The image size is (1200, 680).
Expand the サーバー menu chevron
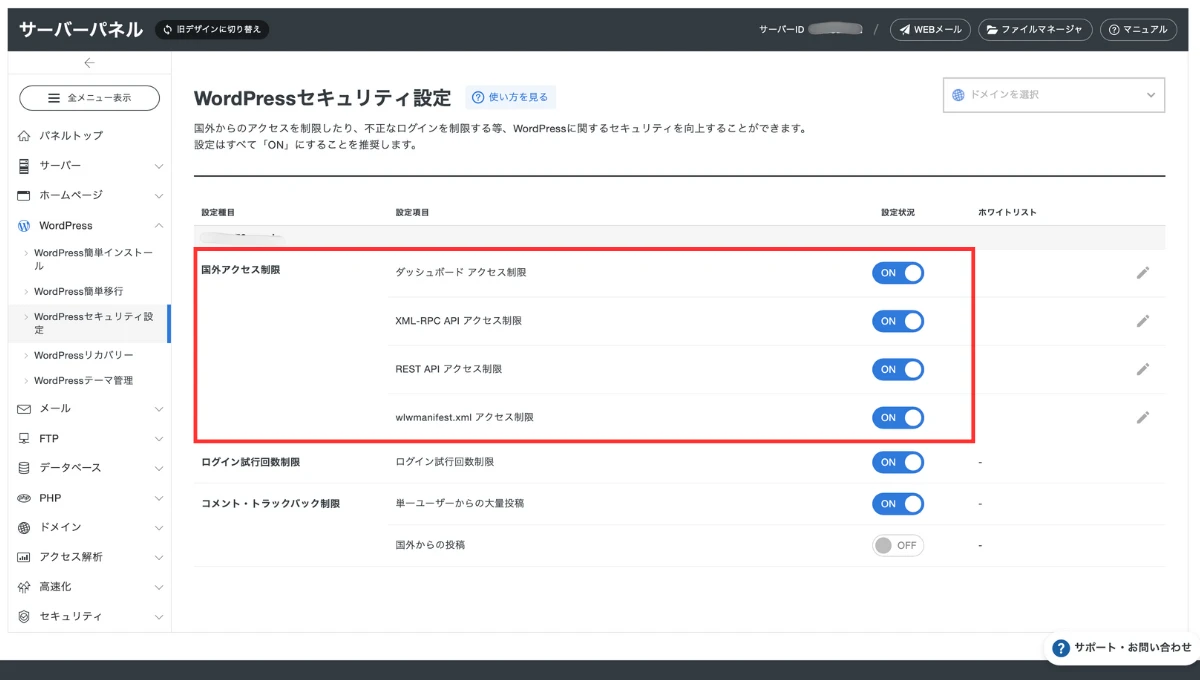158,166
